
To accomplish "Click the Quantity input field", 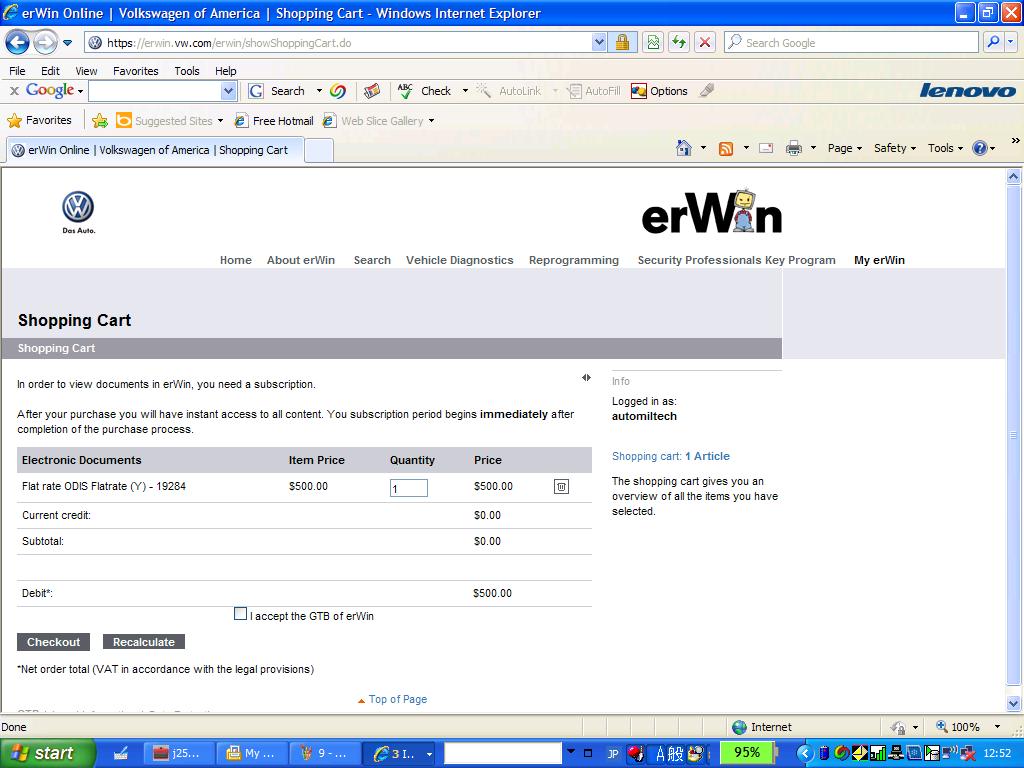I will point(409,488).
